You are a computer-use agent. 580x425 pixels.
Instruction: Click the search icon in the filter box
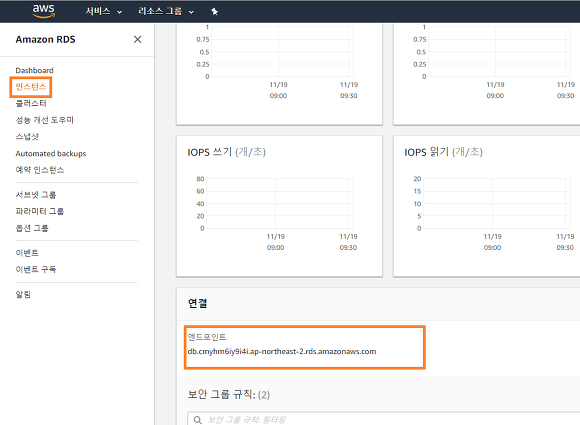[198, 420]
